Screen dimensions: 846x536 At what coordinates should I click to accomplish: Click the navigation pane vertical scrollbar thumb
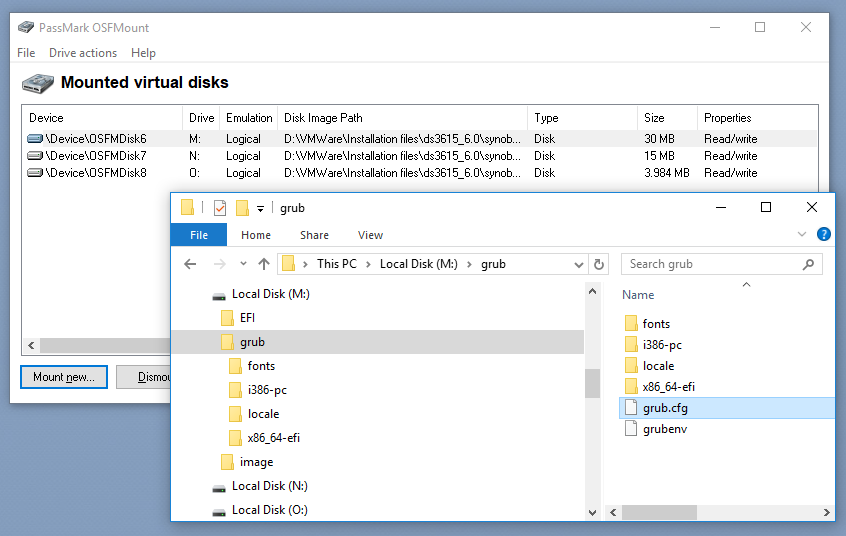tap(592, 383)
